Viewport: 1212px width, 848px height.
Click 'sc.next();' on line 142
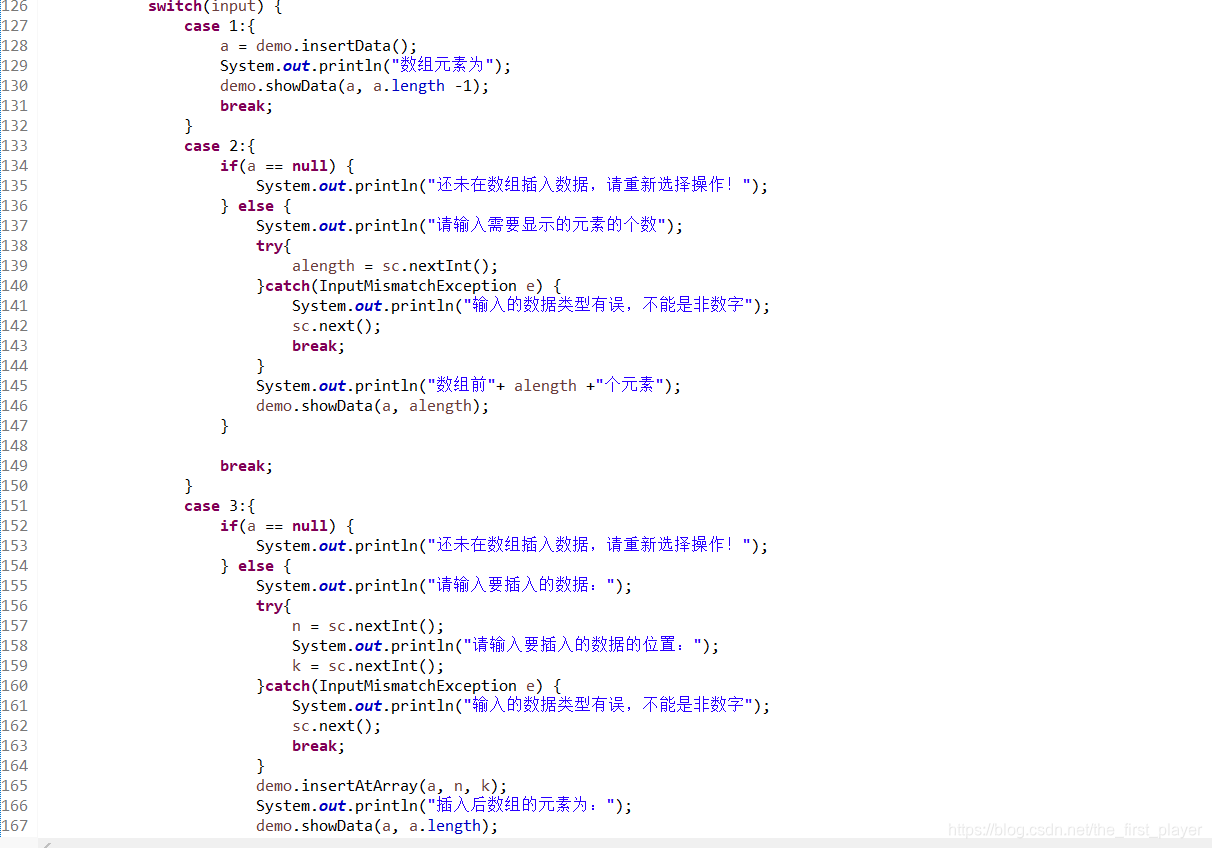[337, 326]
